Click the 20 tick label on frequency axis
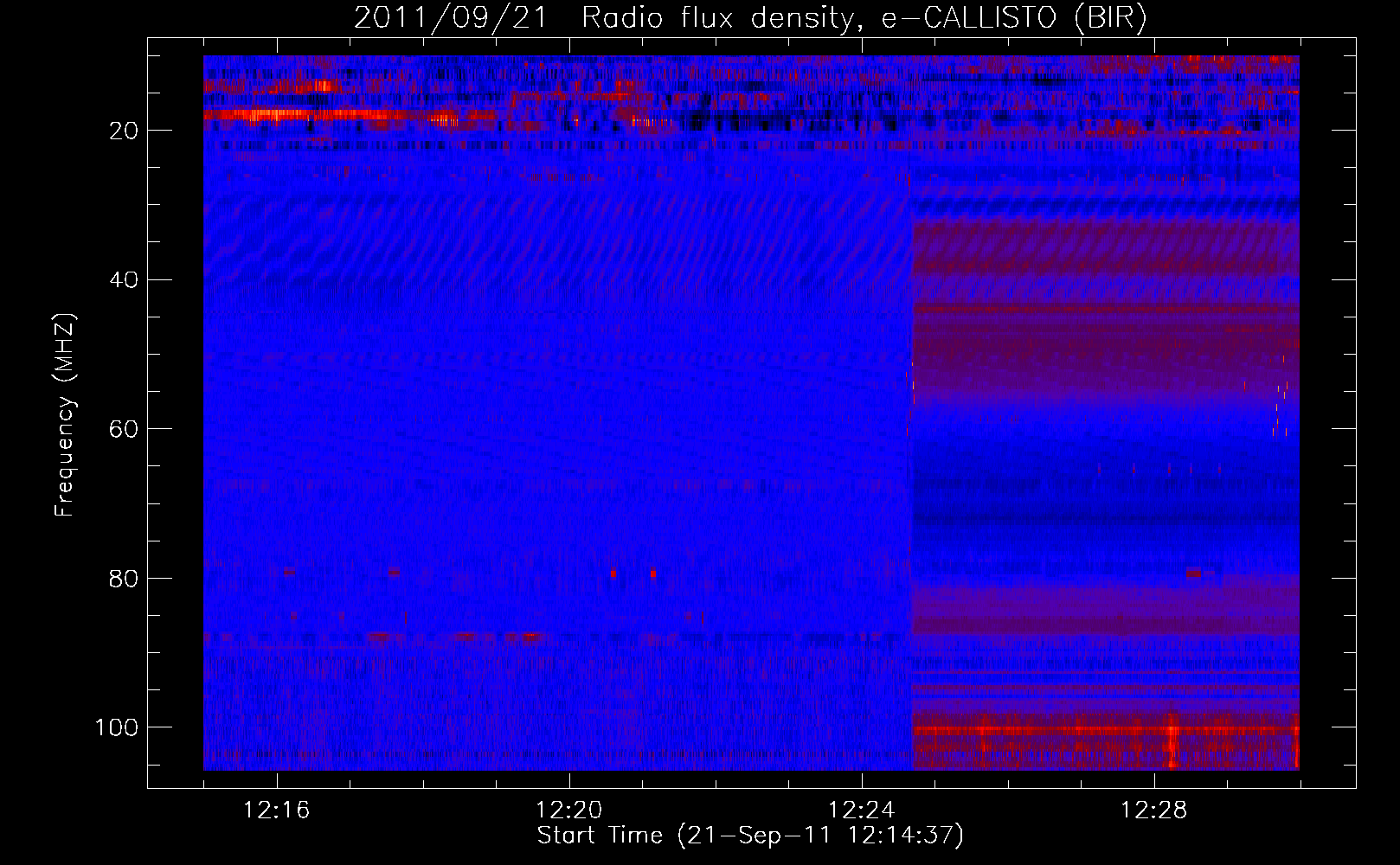The width and height of the screenshot is (1400, 865). tap(125, 131)
